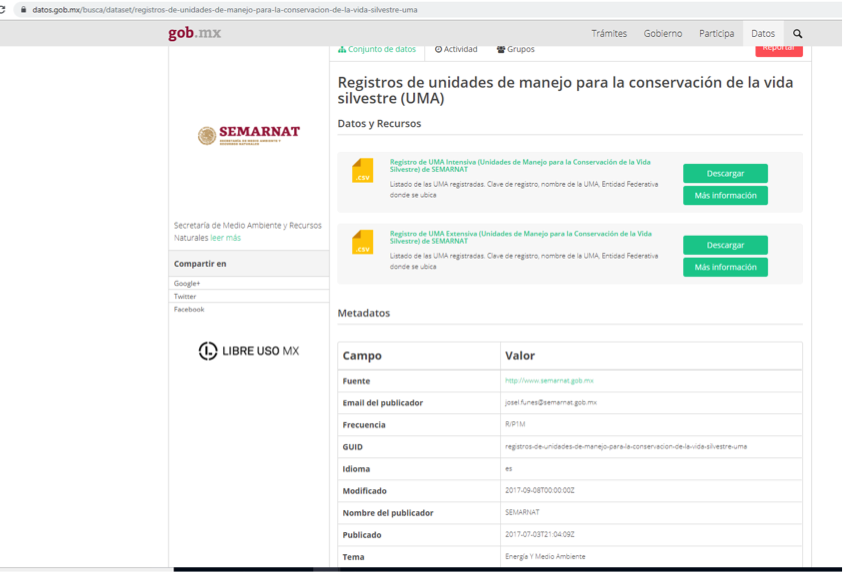Screen dimensions: 843x572
Task: Click the Valor column header
Action: coord(520,355)
